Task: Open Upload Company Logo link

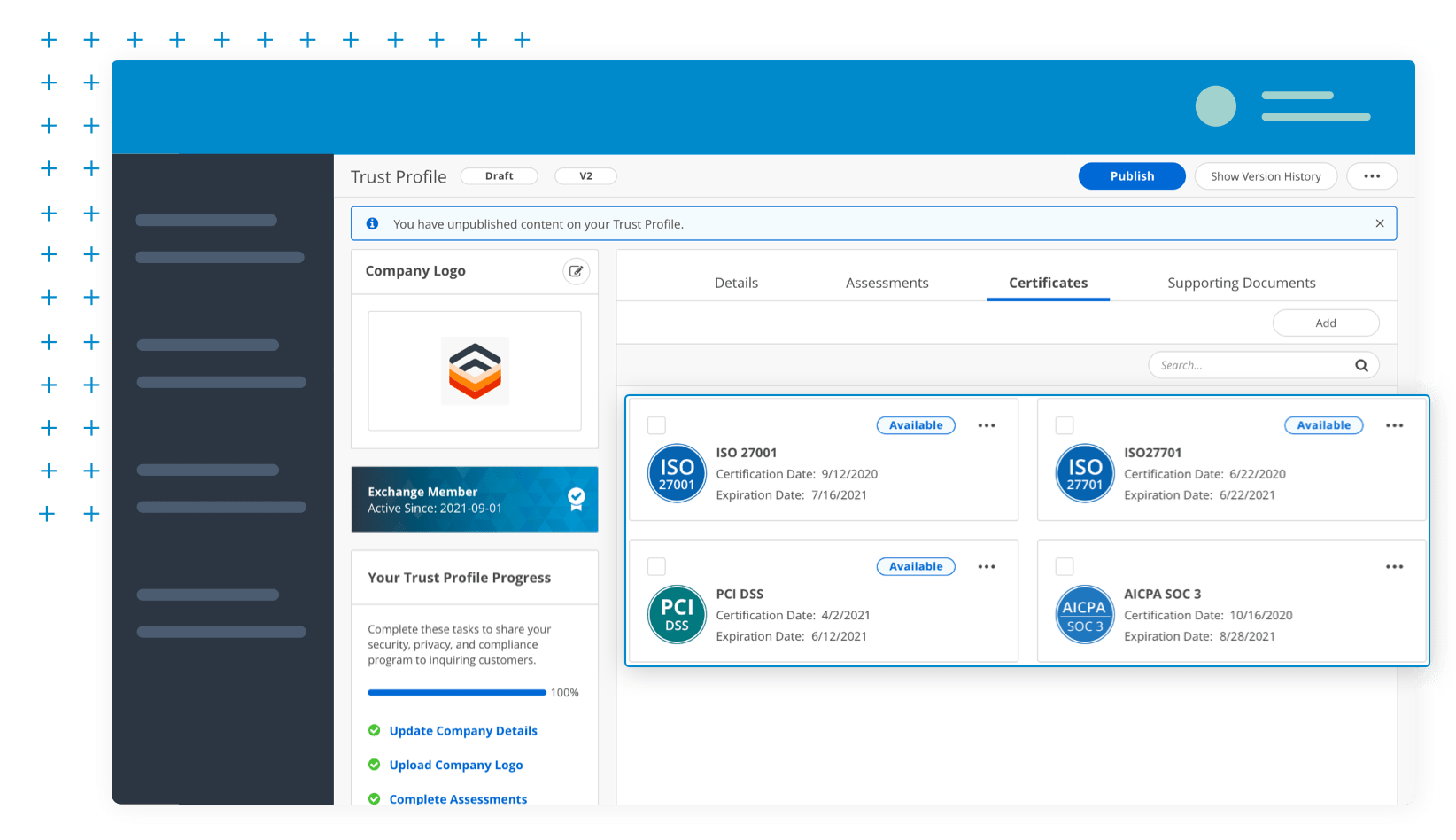Action: point(456,765)
